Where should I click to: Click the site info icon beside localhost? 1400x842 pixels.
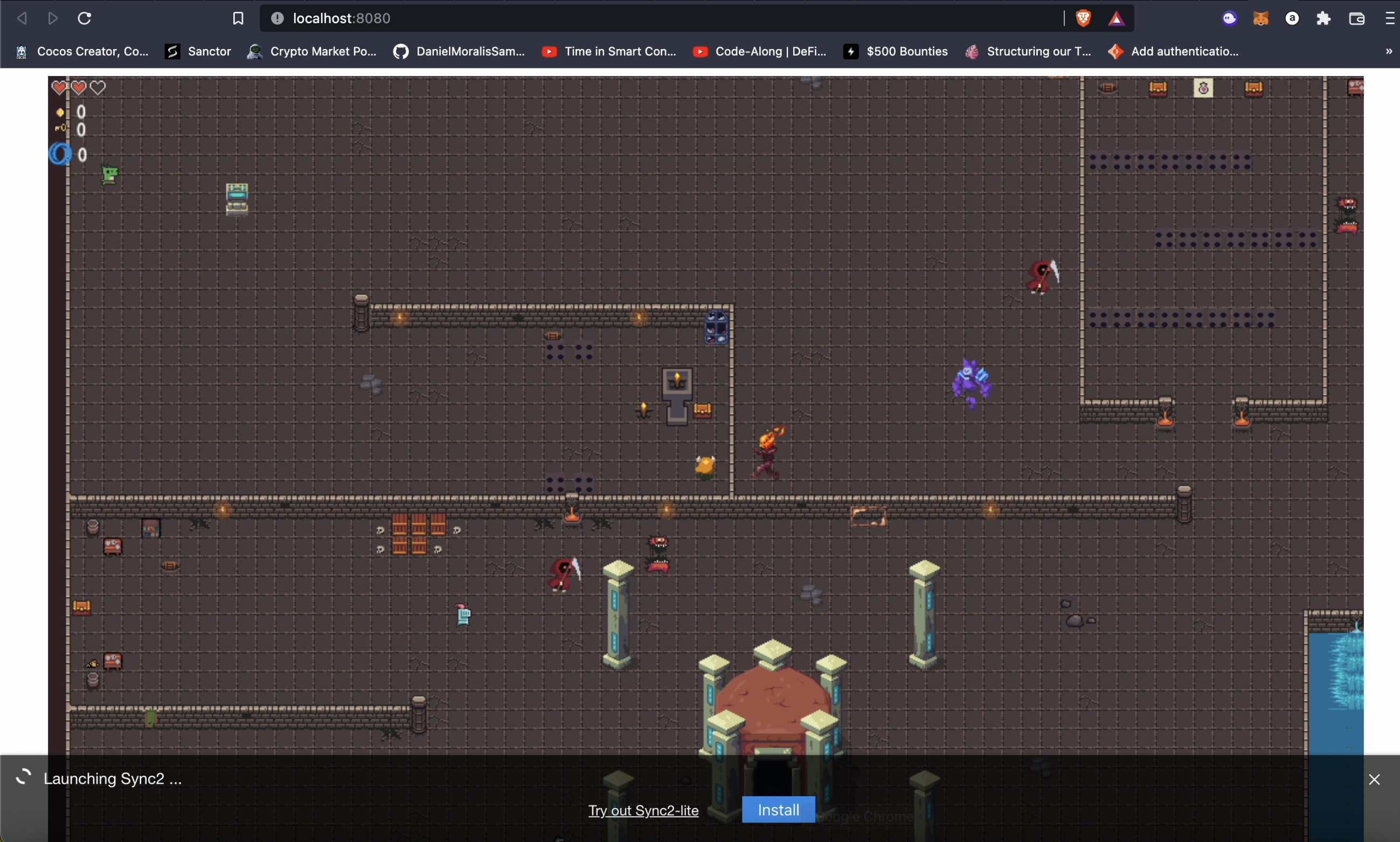tap(276, 19)
